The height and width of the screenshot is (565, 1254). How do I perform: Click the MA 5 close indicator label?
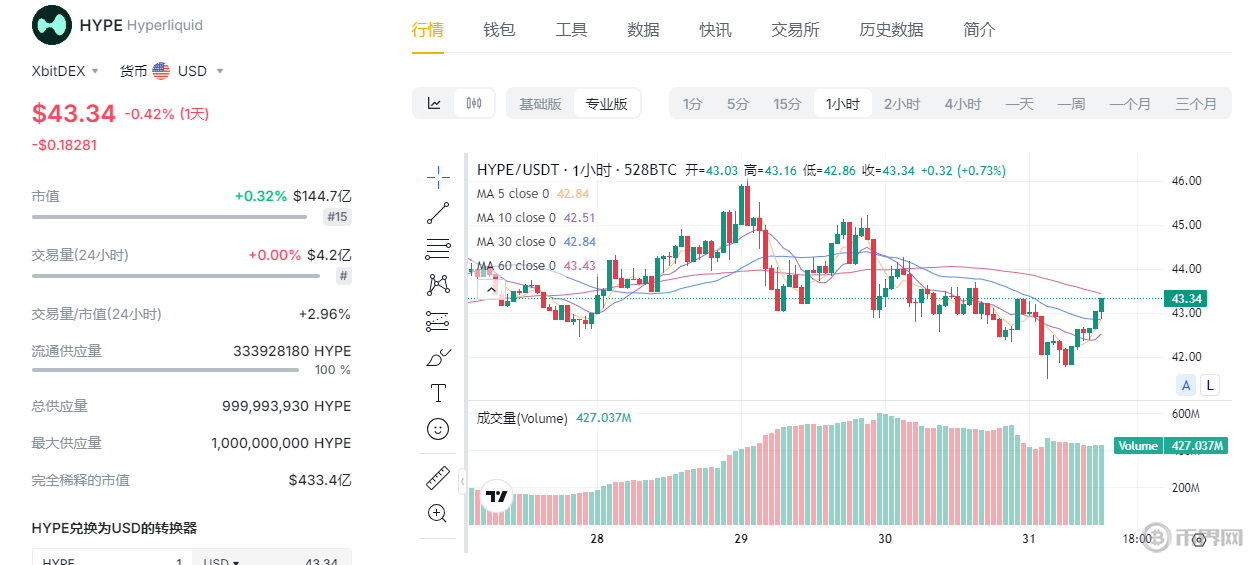click(x=513, y=194)
